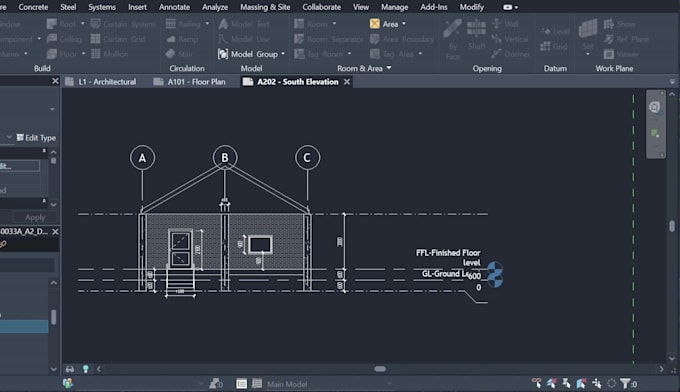Close the project browser panel
The height and width of the screenshot is (392, 680).
pyautogui.click(x=55, y=232)
